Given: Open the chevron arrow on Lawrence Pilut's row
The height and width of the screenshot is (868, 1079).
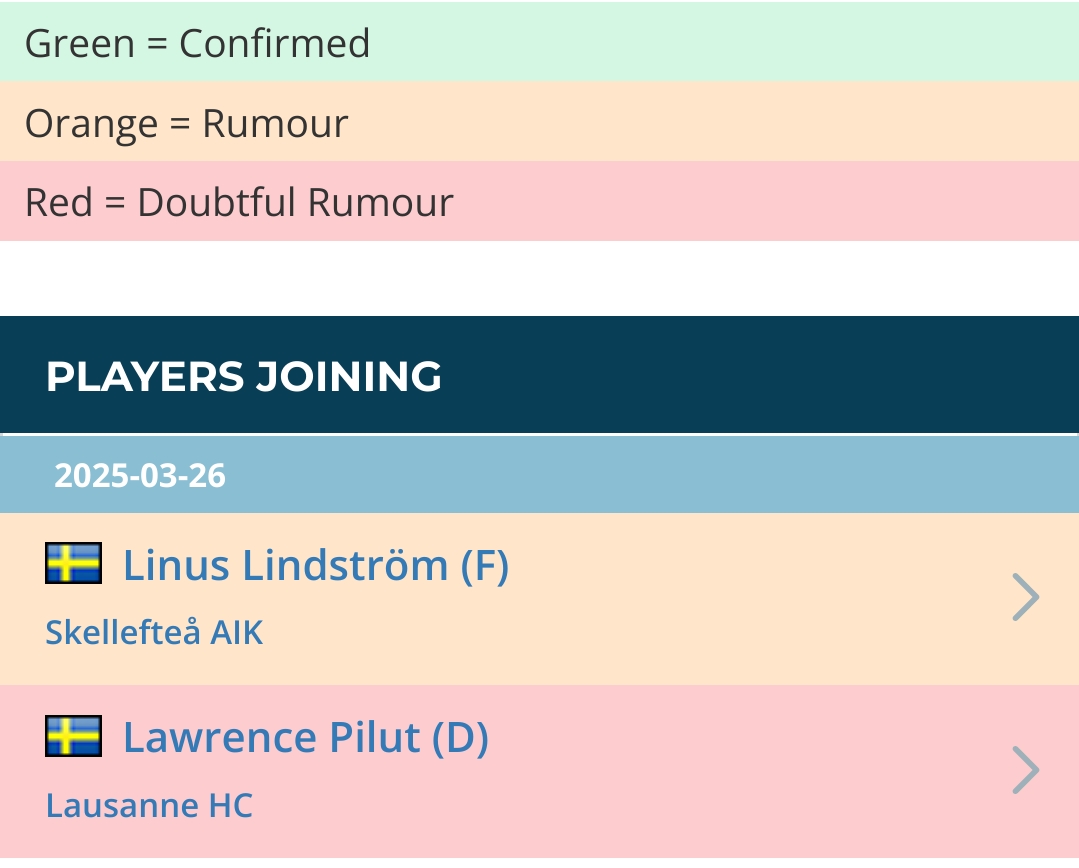Looking at the screenshot, I should pyautogui.click(x=1025, y=770).
